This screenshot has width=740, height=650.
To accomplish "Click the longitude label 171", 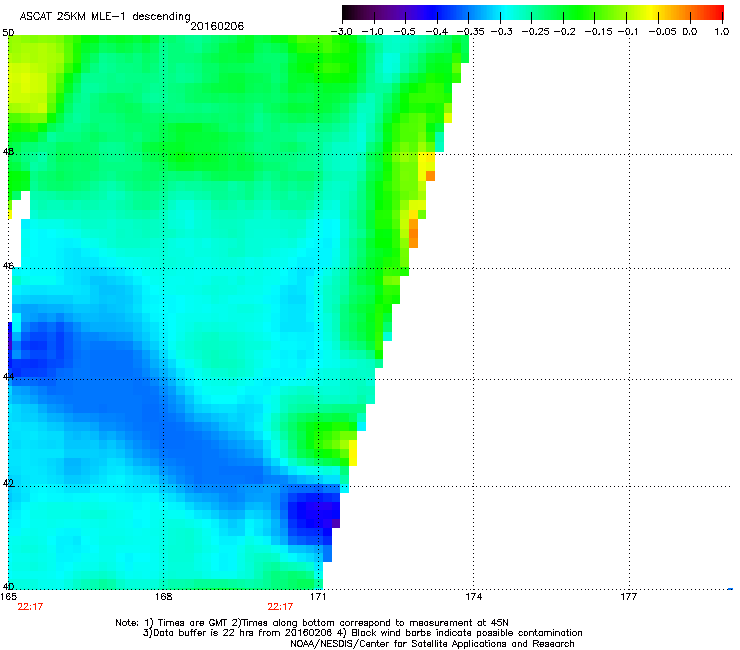I will click(x=319, y=597).
